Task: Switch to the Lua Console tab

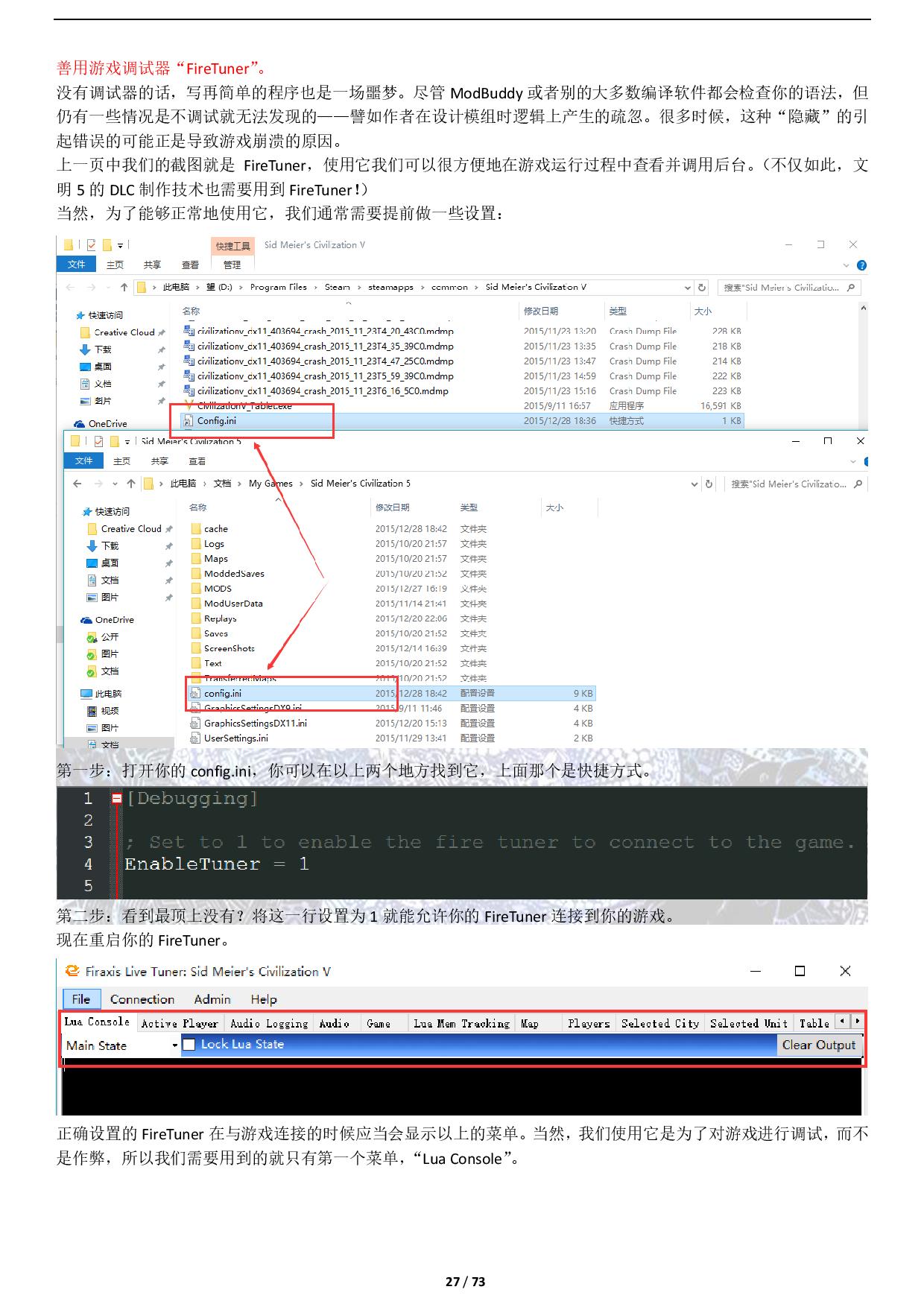Action: [97, 1022]
